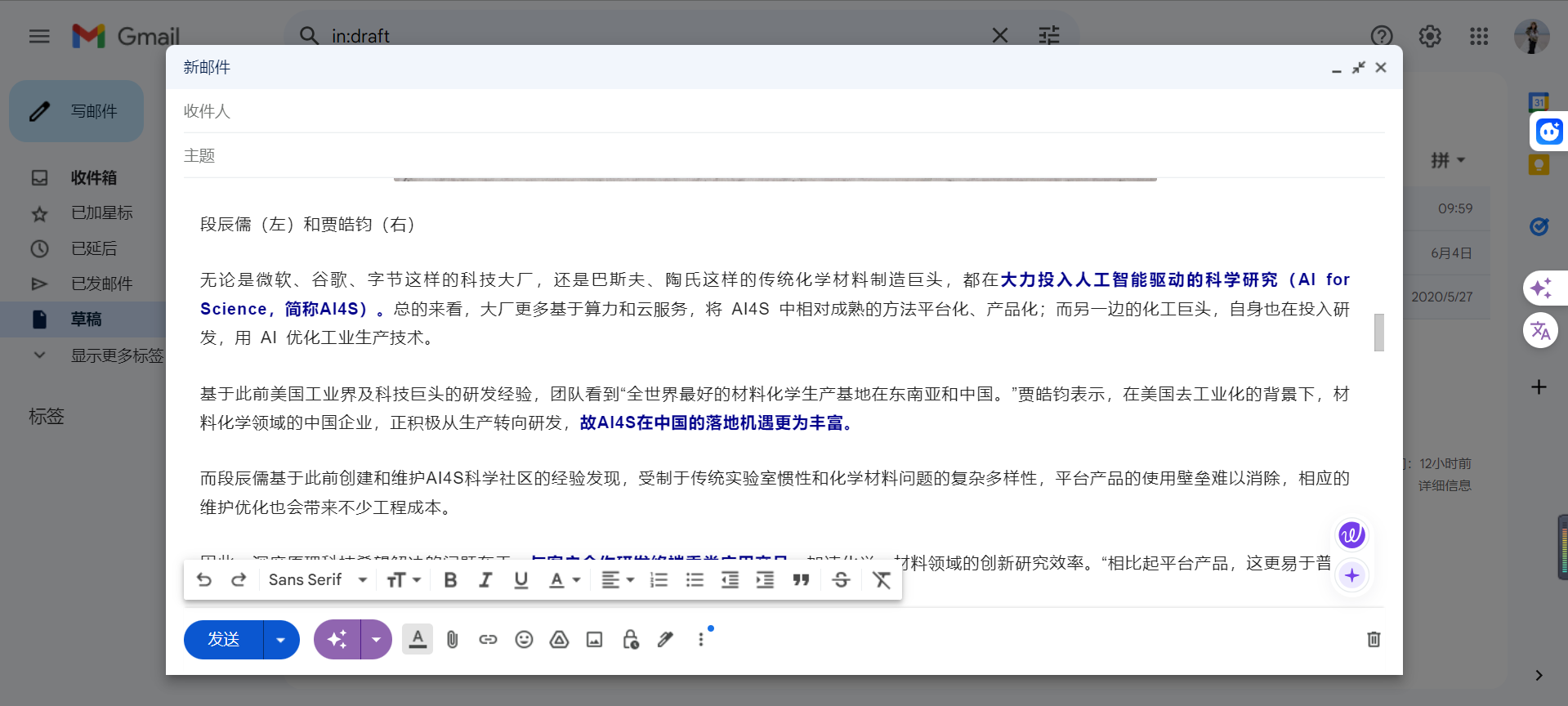This screenshot has height=706, width=1568.
Task: Open more compose options menu
Action: pyautogui.click(x=700, y=639)
